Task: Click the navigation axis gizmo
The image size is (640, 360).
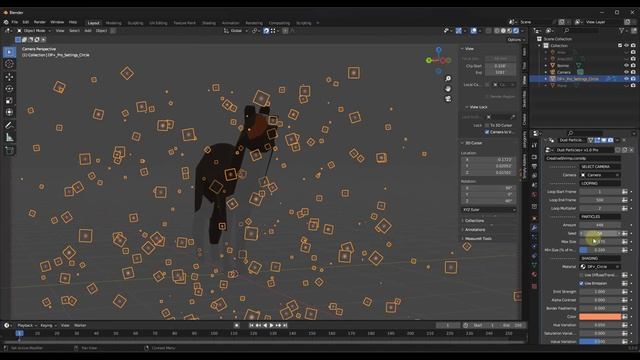Action: click(x=438, y=60)
